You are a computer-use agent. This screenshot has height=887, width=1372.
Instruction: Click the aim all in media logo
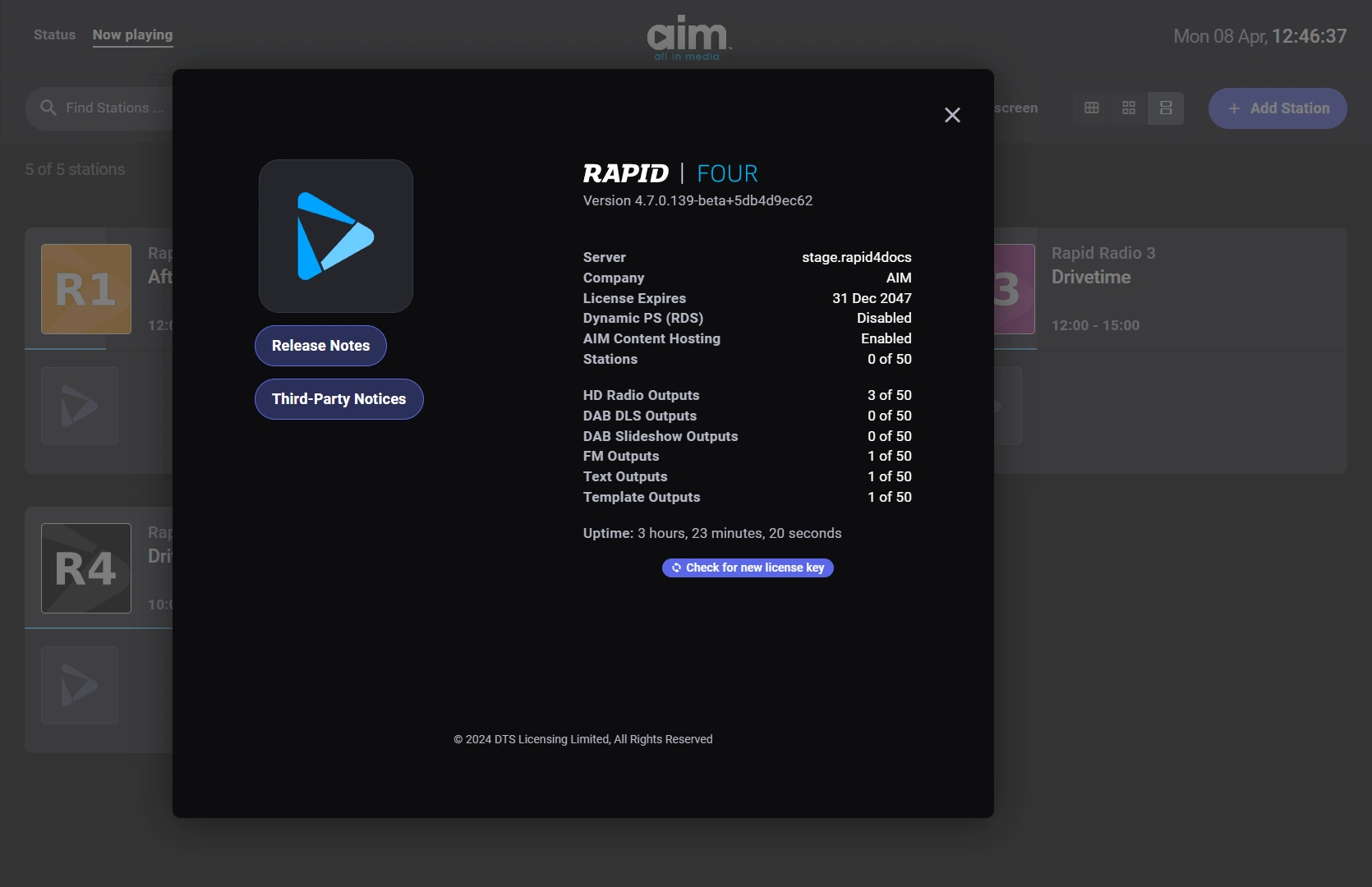[688, 38]
